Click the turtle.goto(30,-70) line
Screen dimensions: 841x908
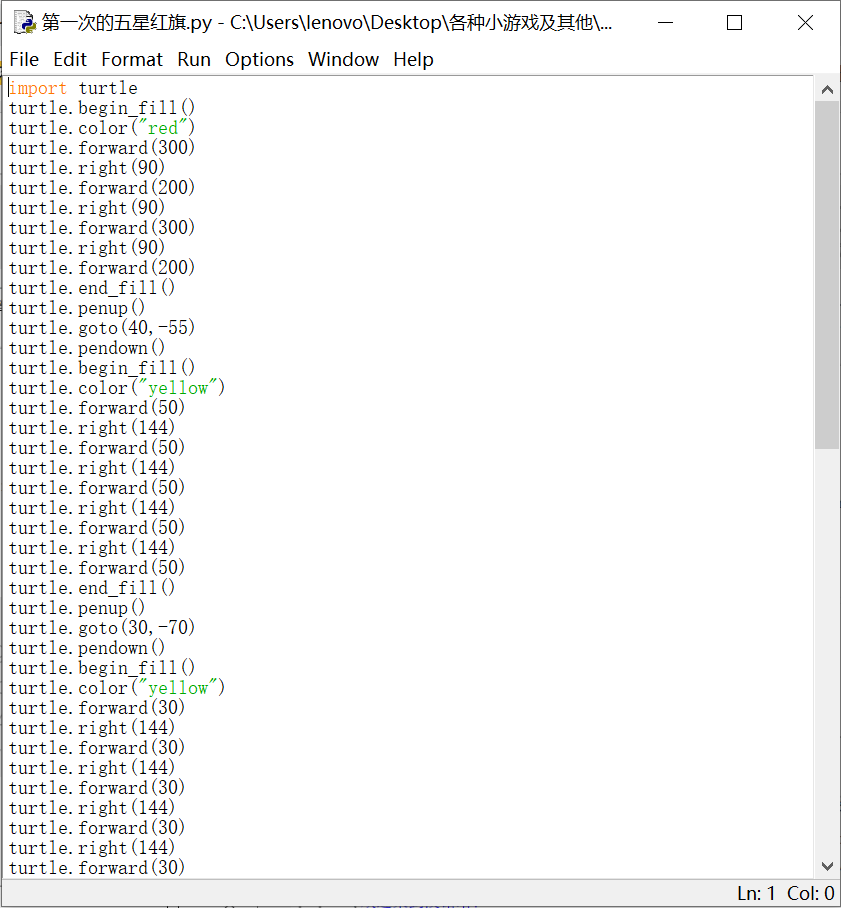(102, 628)
